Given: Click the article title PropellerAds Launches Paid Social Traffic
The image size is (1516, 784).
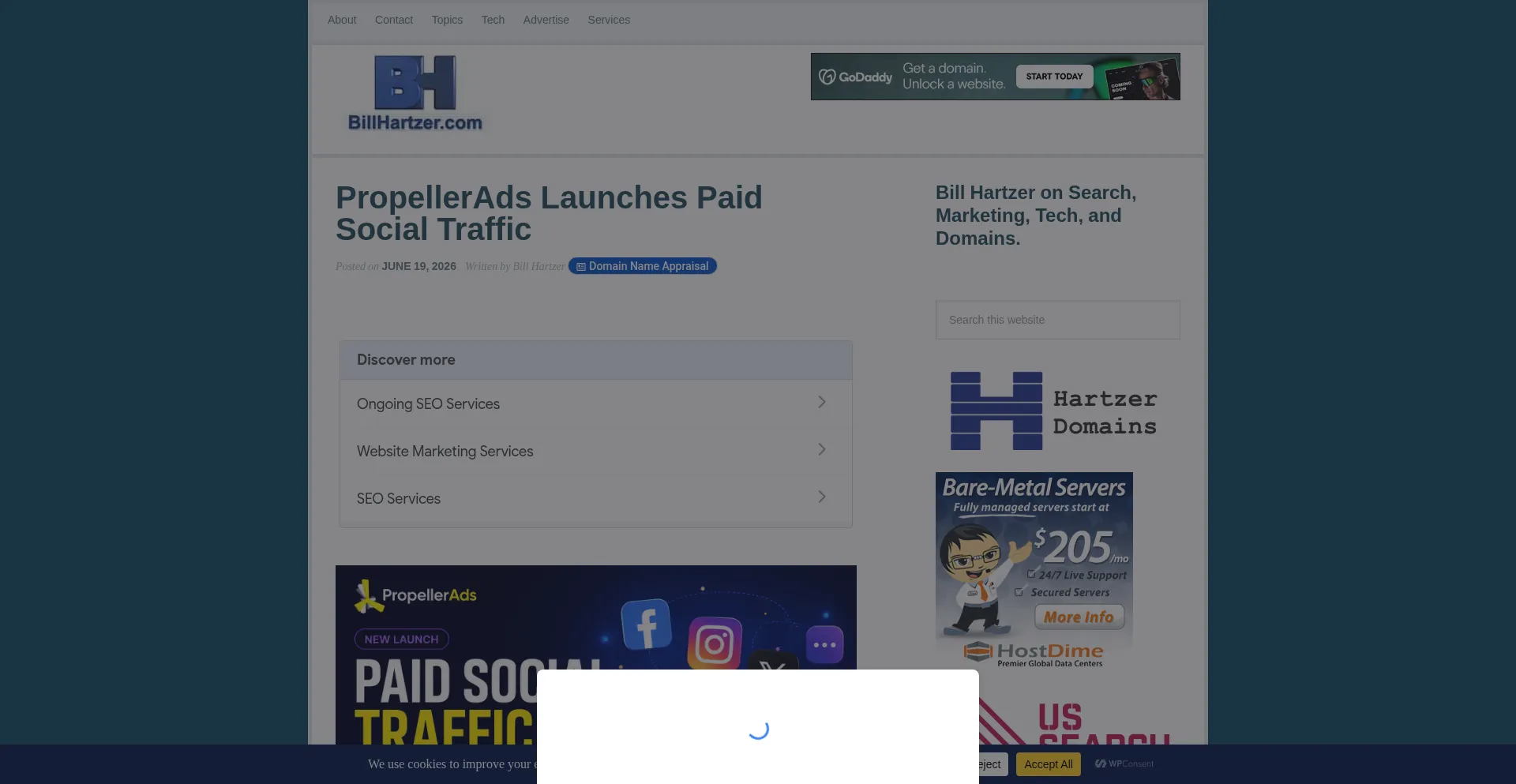Looking at the screenshot, I should (549, 213).
